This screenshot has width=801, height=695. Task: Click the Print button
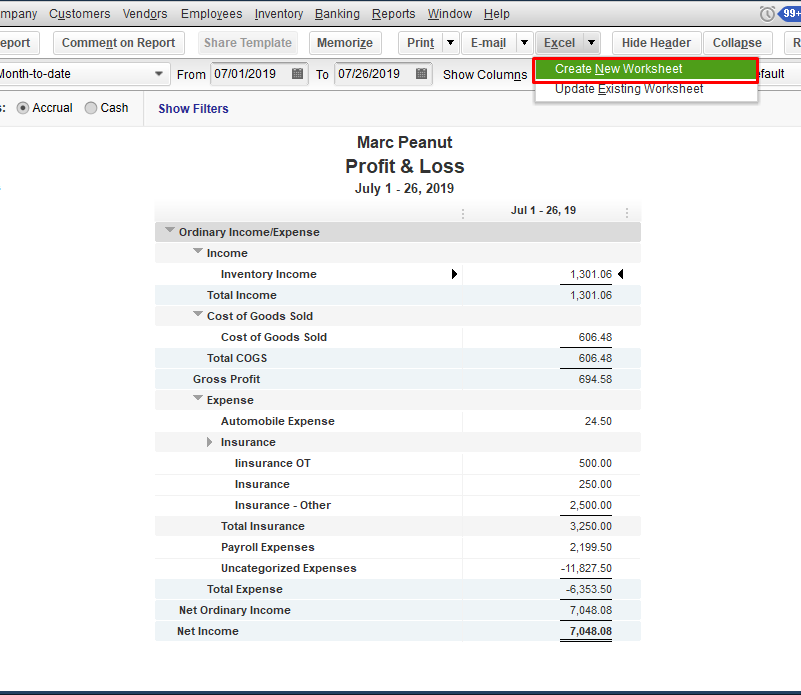tap(420, 42)
